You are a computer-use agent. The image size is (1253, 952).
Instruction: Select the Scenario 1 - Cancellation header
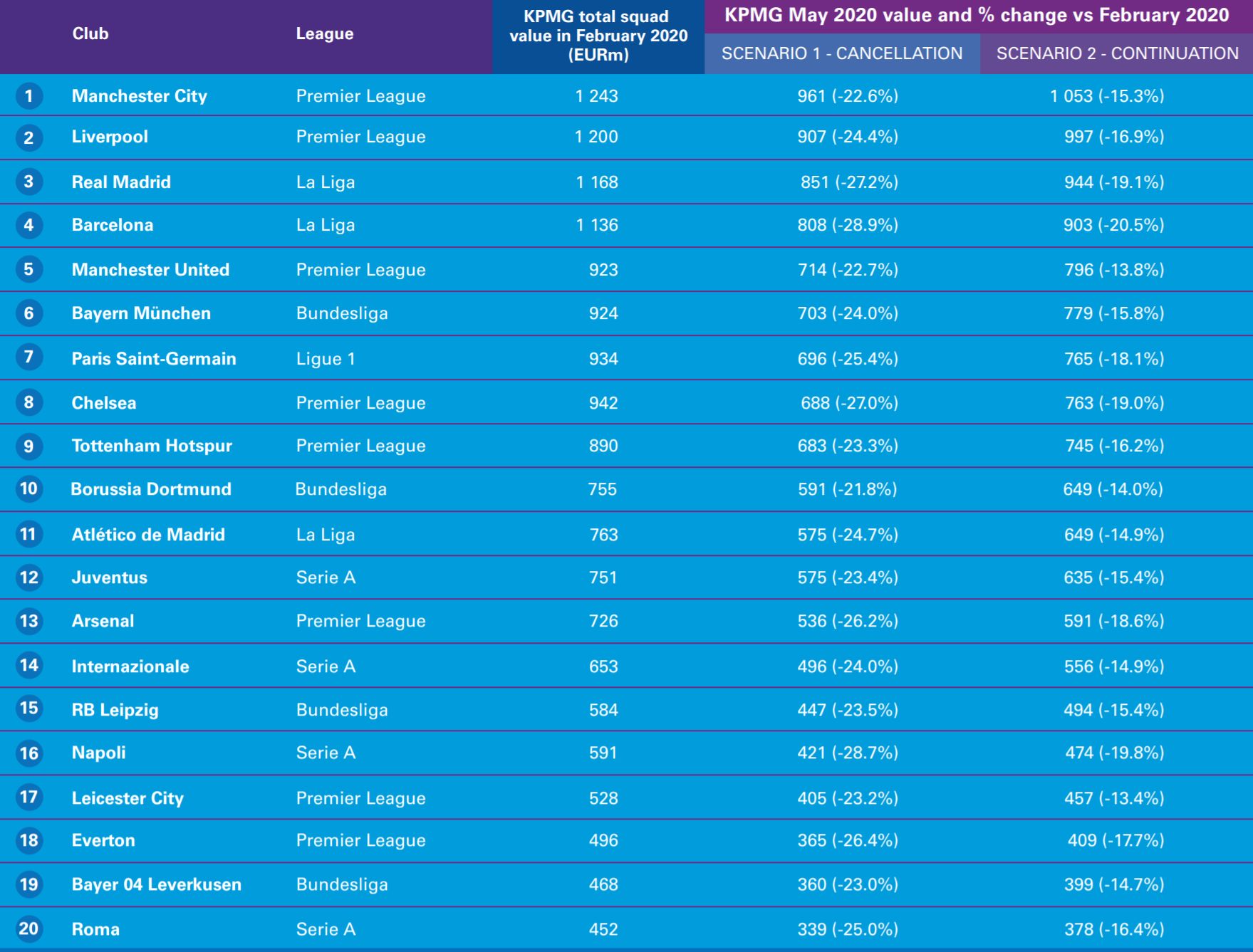tap(842, 53)
